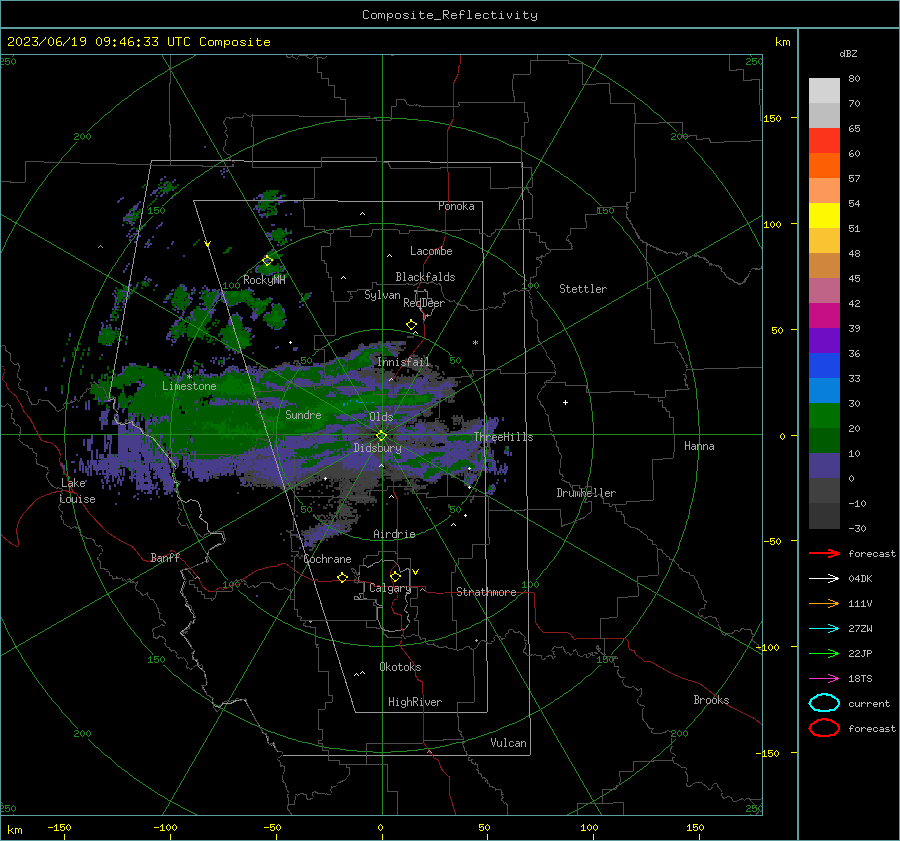Viewport: 900px width, 841px height.
Task: Pick the 51 dBZ yellow color swatch
Action: coord(824,216)
